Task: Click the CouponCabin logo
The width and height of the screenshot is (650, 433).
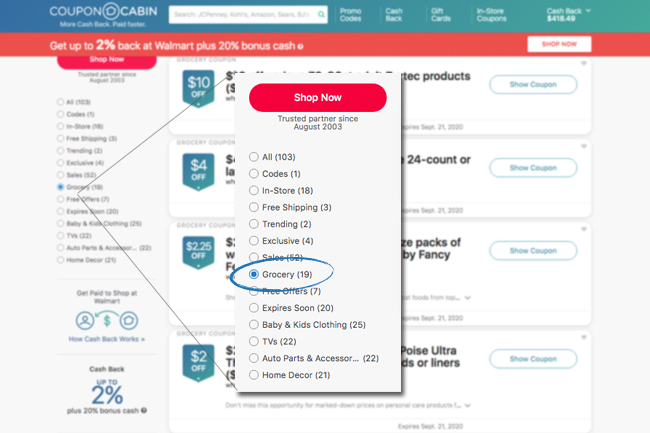Action: coord(103,11)
